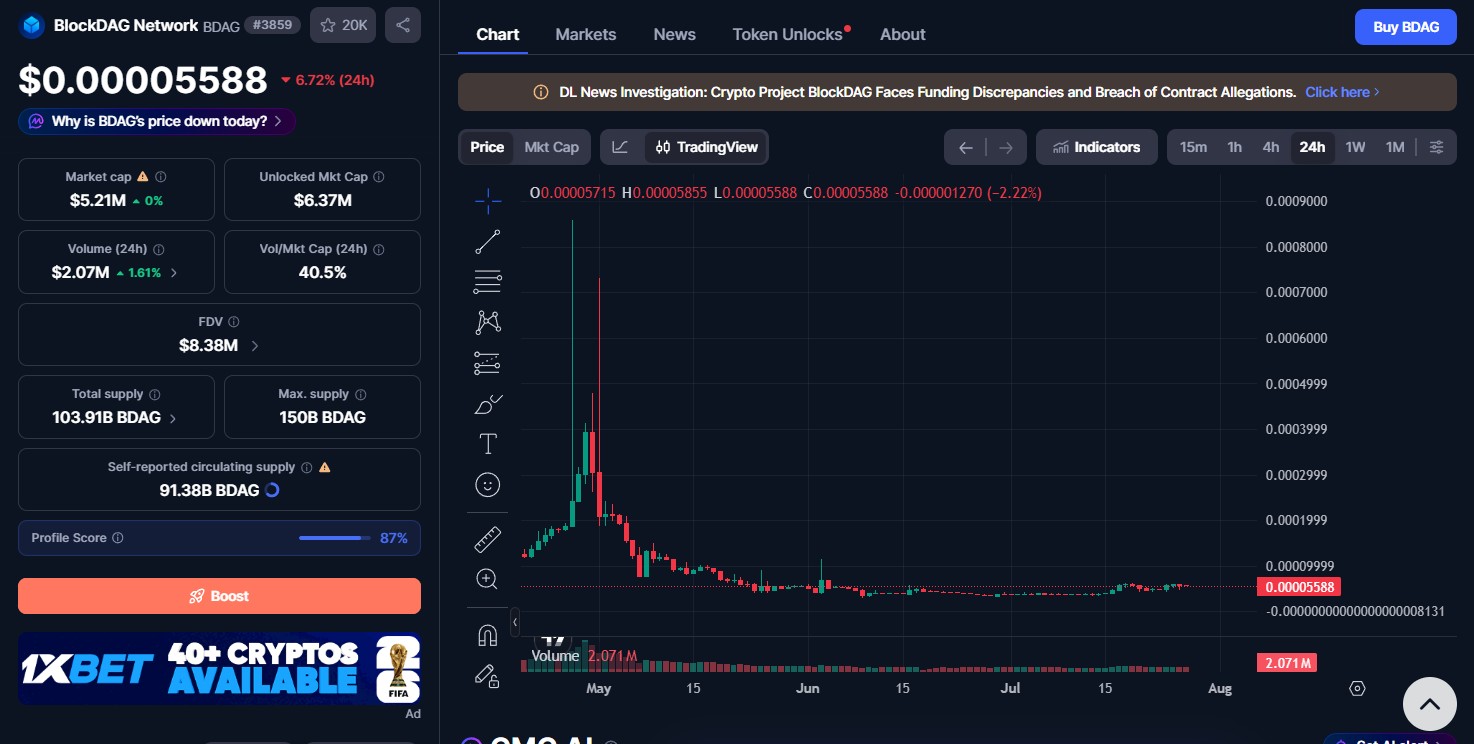Click the Volume indicator legend label

[555, 656]
